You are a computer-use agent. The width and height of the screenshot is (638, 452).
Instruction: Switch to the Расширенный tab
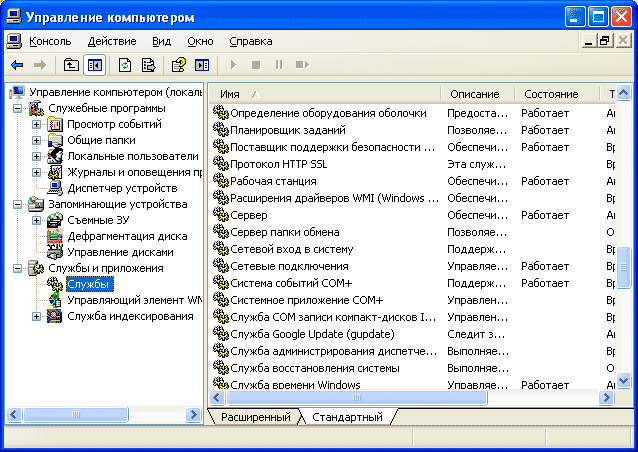256,417
